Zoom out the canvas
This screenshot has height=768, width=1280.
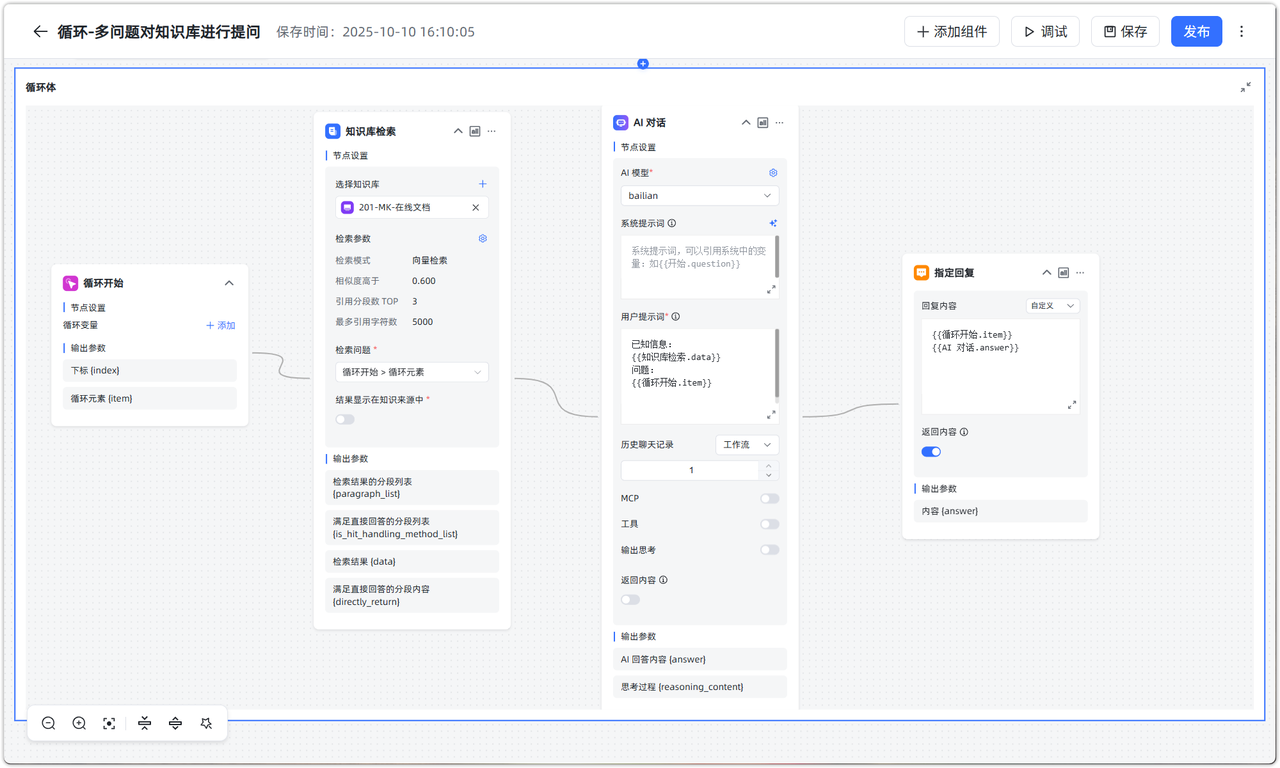[48, 723]
